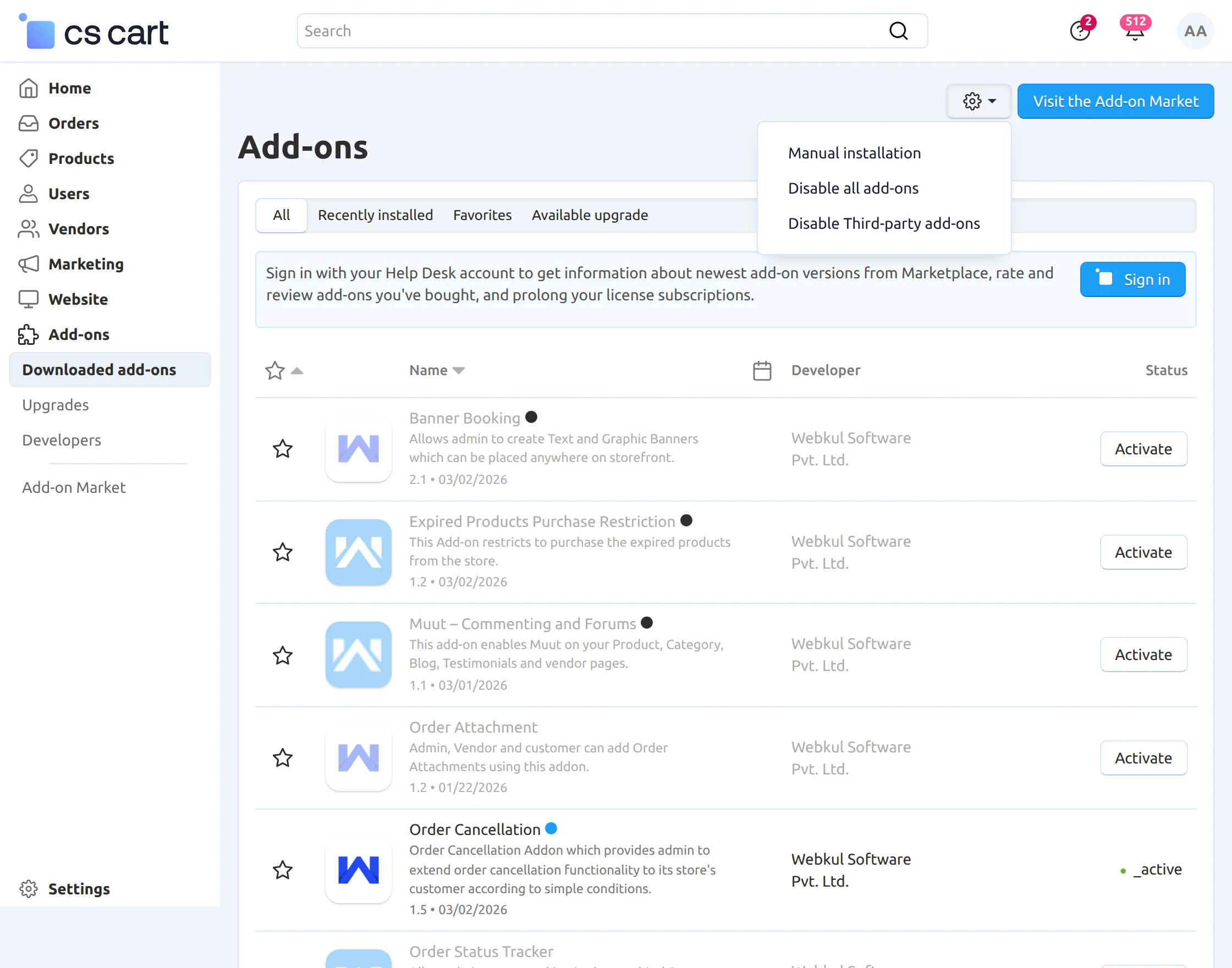Favorite Expired Products Purchase Restriction add-on
Viewport: 1232px width, 968px height.
pyautogui.click(x=282, y=552)
